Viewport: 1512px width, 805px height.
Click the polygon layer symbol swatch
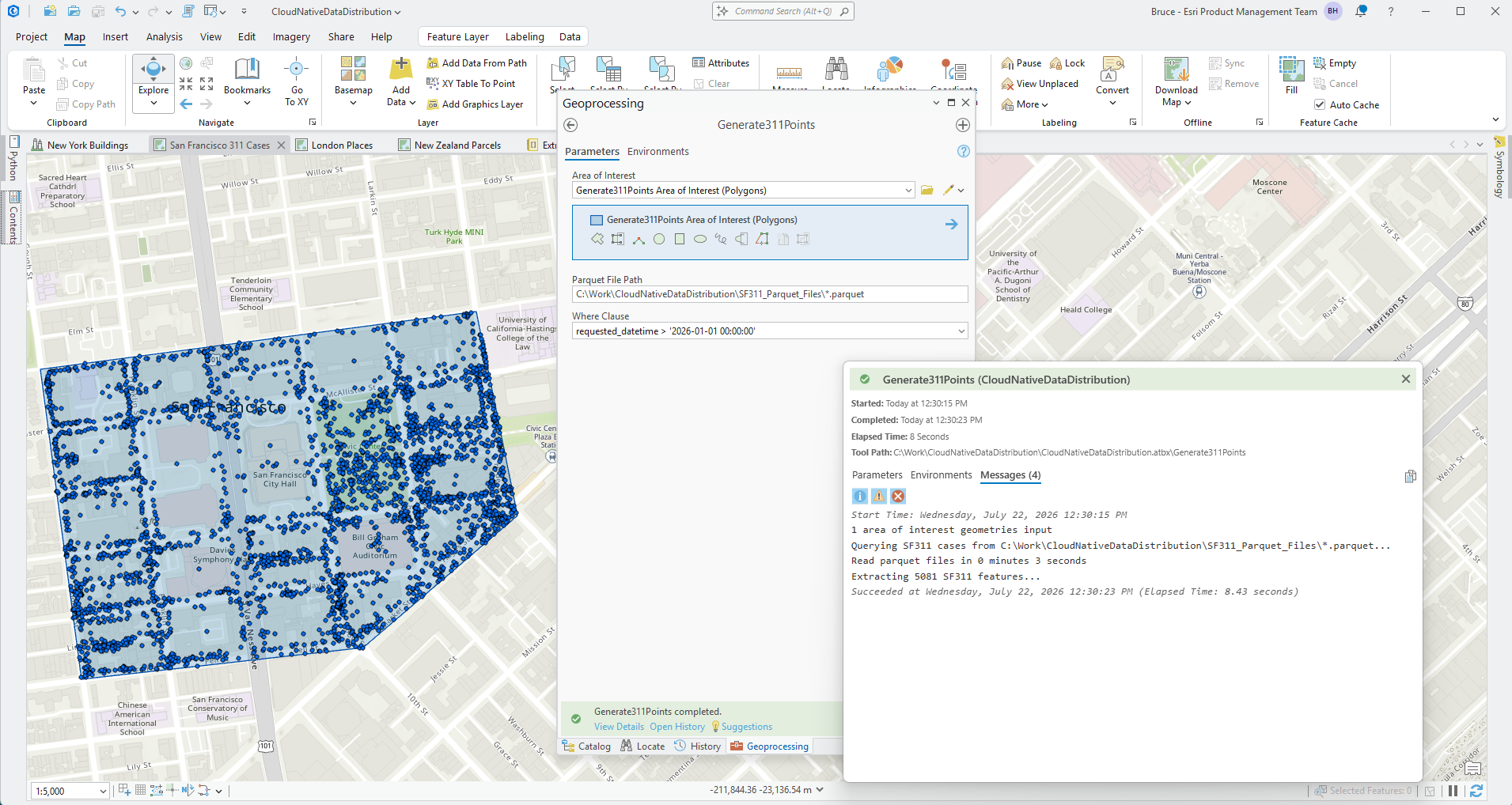coord(597,220)
